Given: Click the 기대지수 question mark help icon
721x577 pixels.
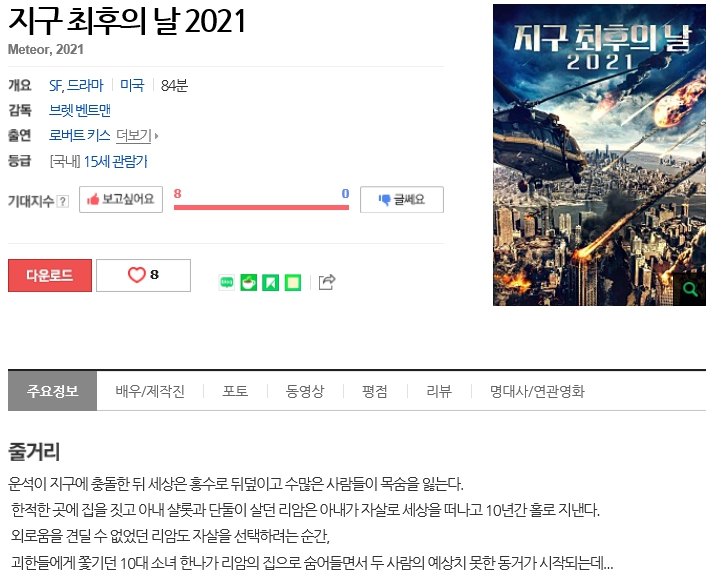Looking at the screenshot, I should click(63, 201).
